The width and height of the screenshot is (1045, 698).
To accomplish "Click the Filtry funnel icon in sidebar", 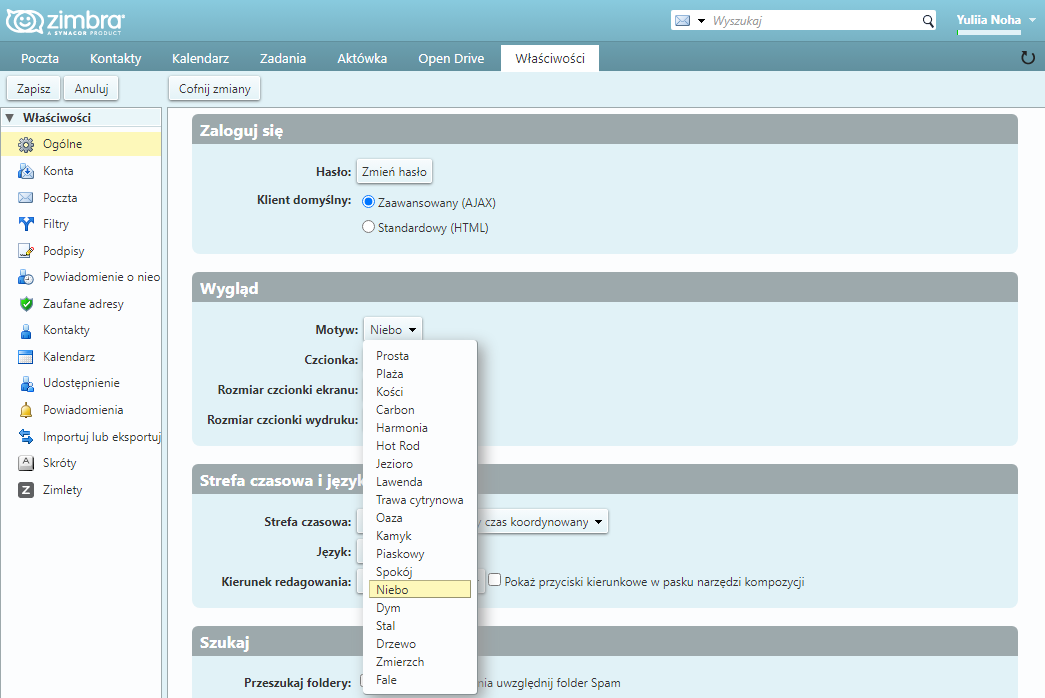I will point(26,224).
